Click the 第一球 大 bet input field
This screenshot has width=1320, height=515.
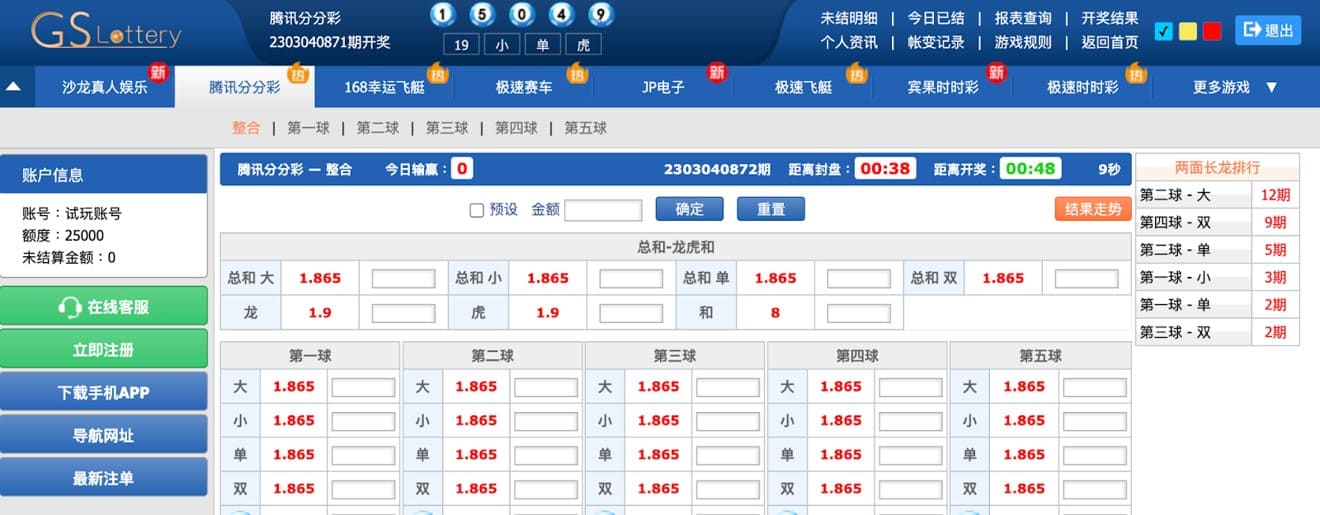tap(363, 387)
